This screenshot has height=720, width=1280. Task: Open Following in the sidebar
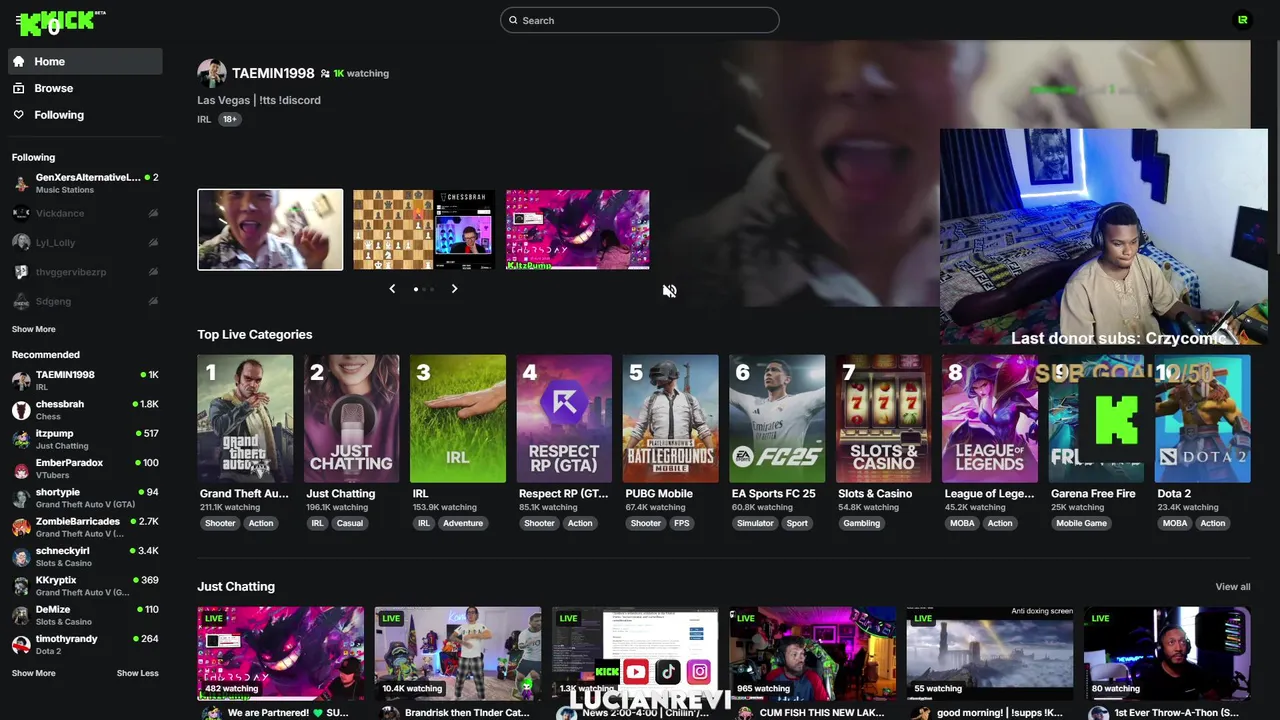pos(85,115)
